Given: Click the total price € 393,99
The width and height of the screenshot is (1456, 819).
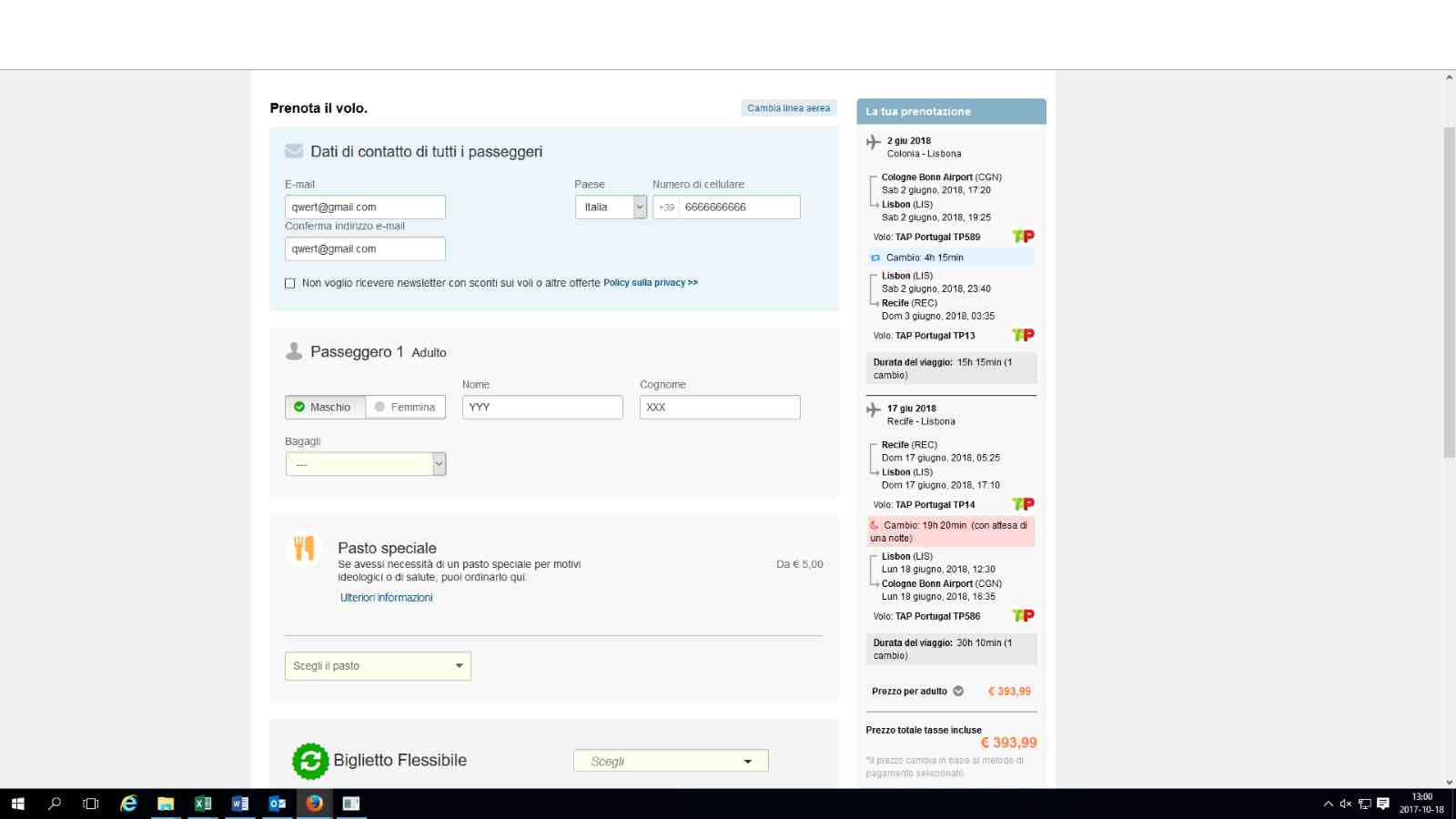Looking at the screenshot, I should [x=1008, y=743].
